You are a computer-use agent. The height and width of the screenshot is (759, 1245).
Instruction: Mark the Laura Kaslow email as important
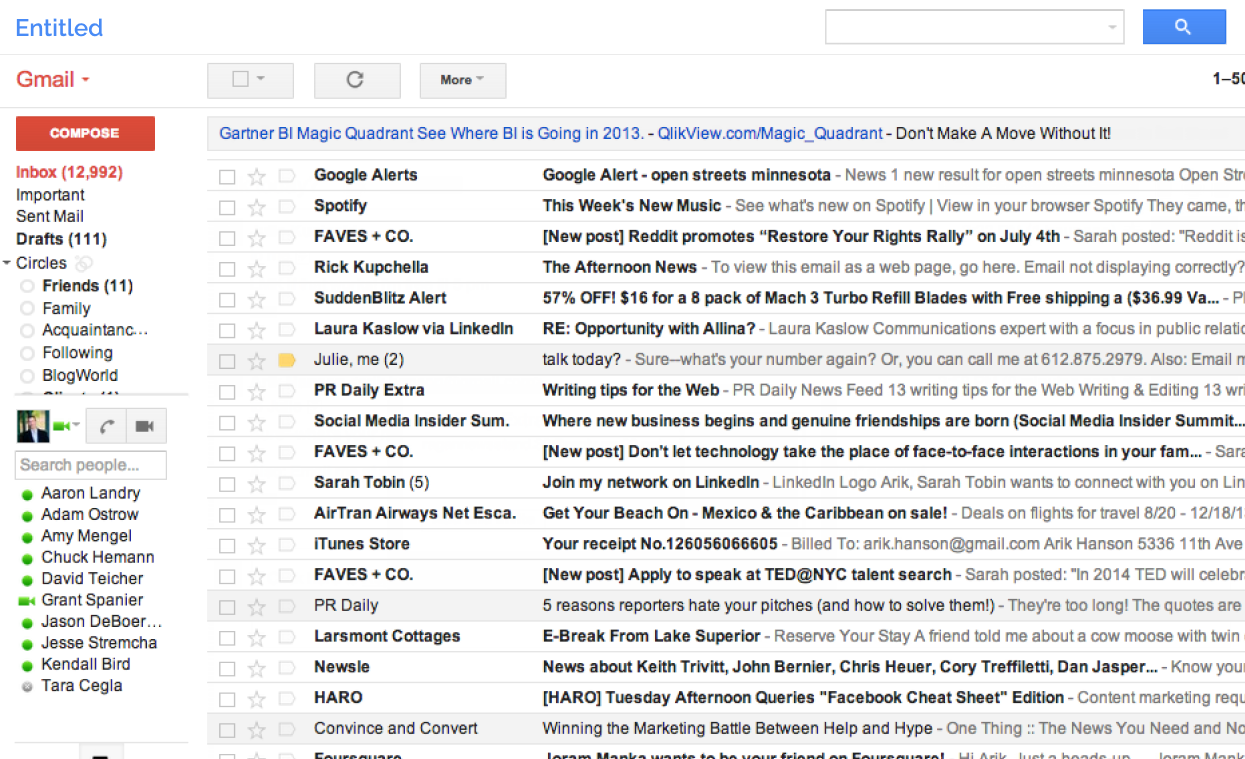tap(286, 330)
